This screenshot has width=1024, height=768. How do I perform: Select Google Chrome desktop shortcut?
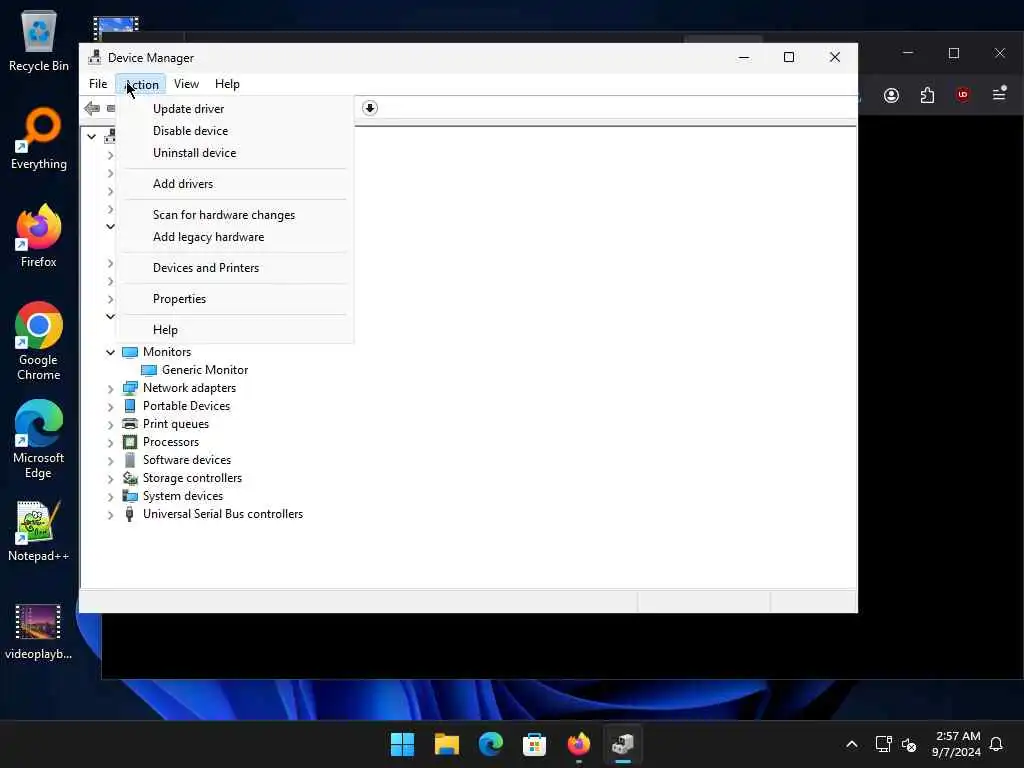[39, 341]
